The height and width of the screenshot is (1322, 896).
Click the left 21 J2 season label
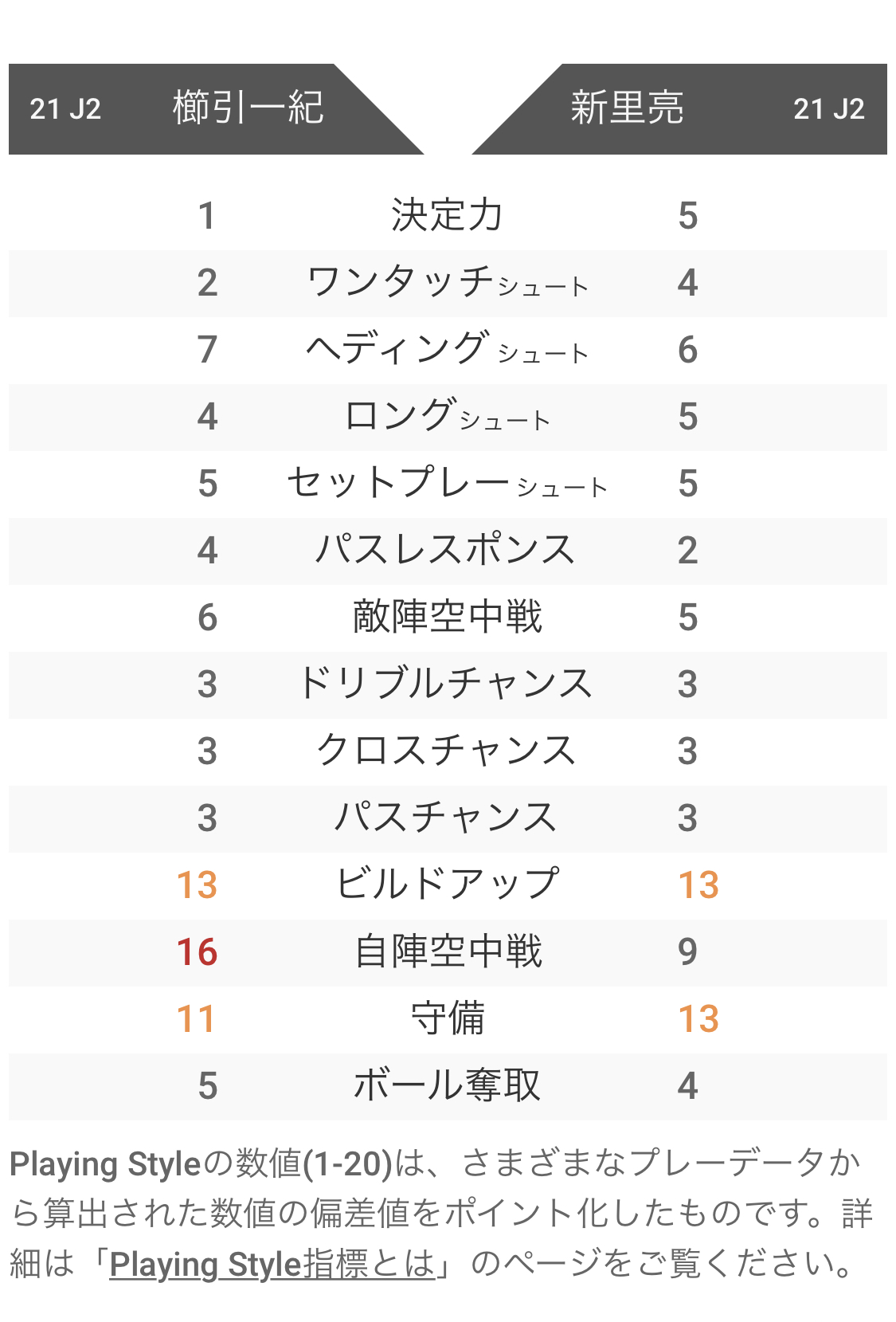[x=65, y=109]
